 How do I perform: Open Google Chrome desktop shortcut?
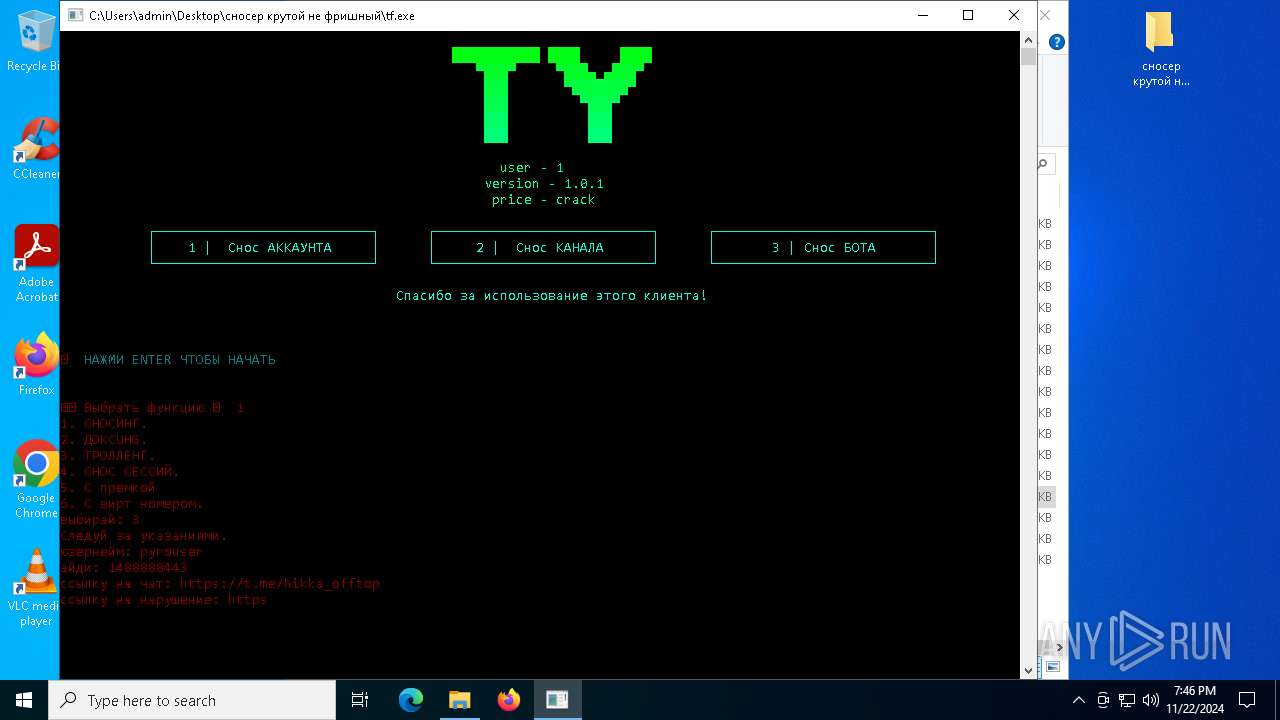pyautogui.click(x=37, y=479)
